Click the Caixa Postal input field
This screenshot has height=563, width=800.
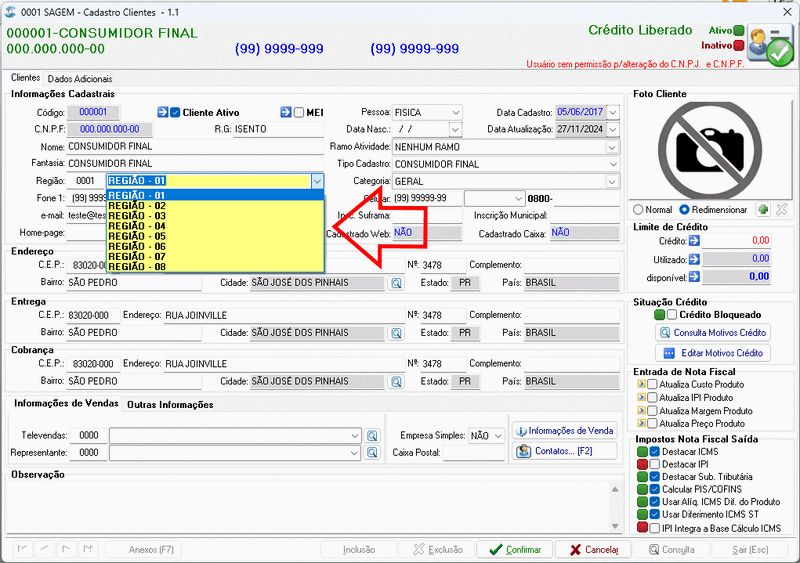click(473, 453)
